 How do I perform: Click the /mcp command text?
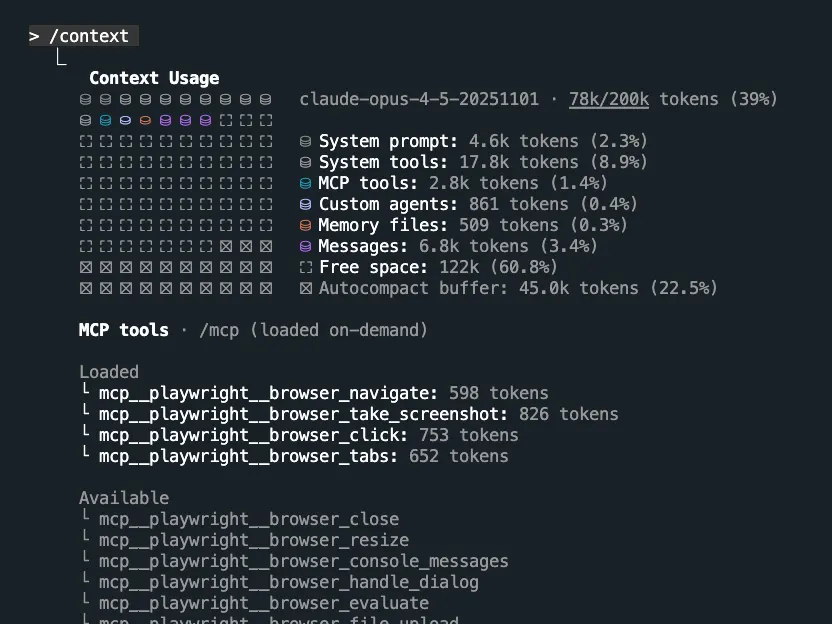coord(219,330)
